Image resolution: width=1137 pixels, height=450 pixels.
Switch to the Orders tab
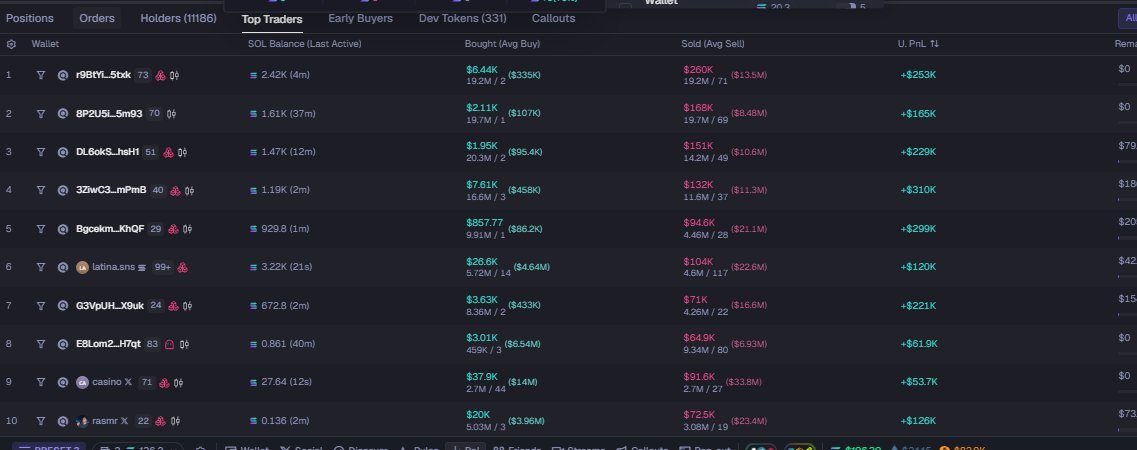[x=97, y=18]
